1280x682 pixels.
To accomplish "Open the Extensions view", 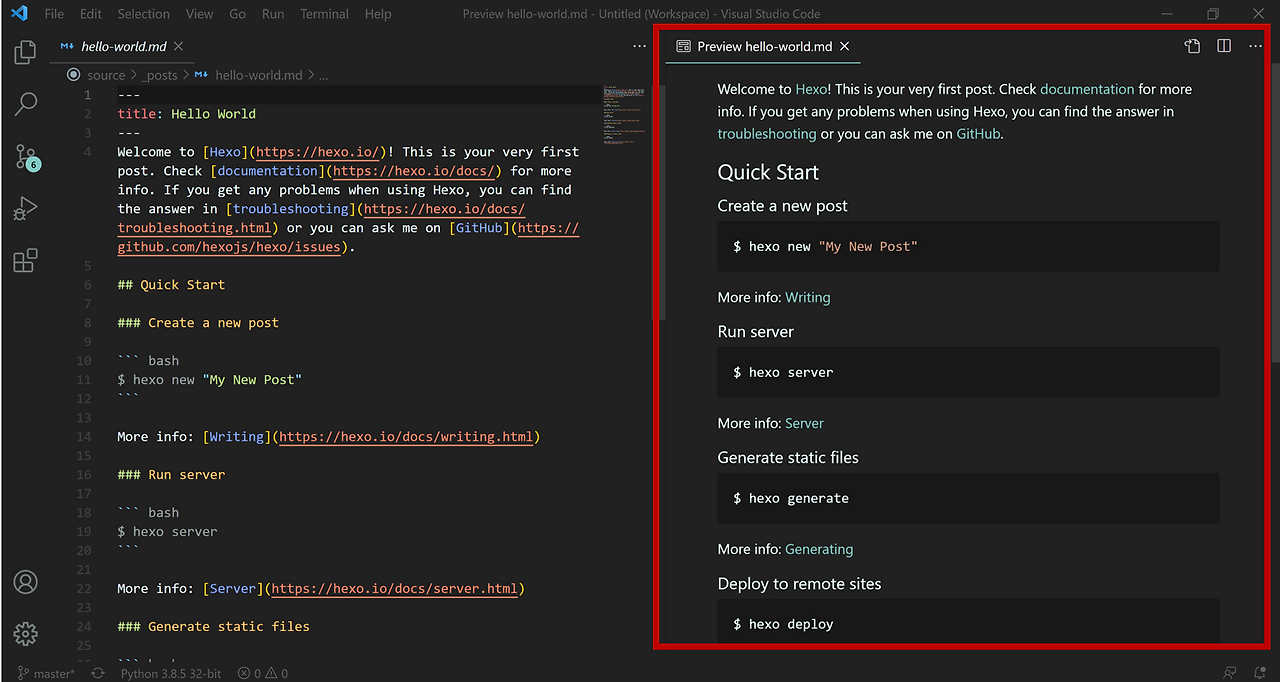I will click(26, 261).
